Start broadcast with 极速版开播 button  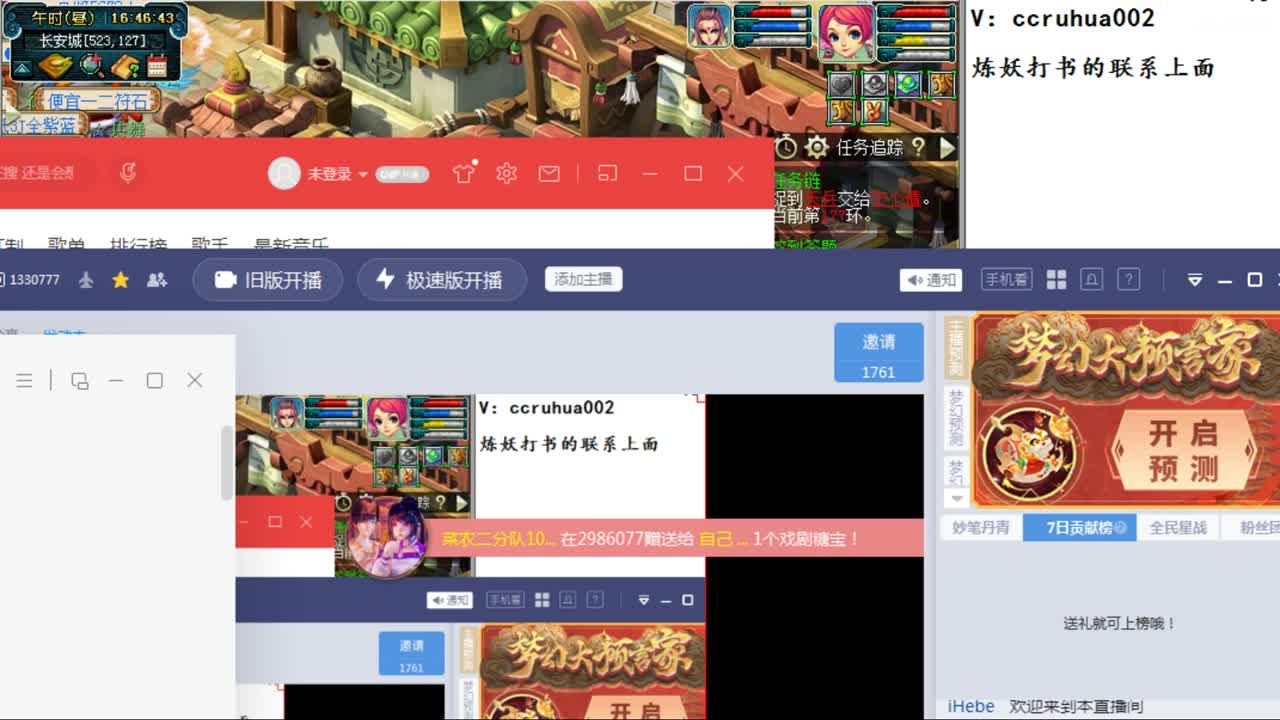[442, 280]
